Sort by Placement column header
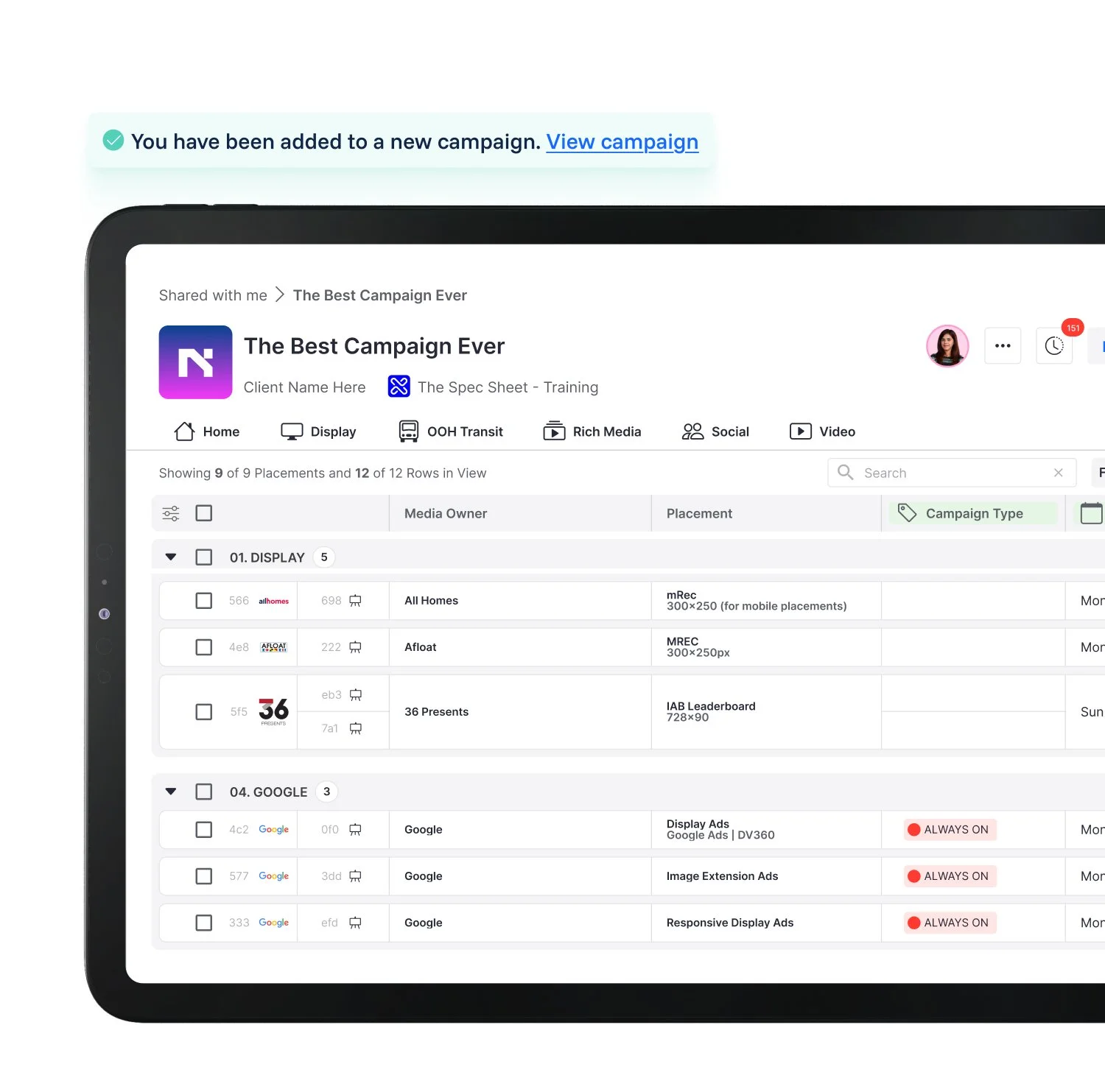This screenshot has width=1105, height=1092. [699, 513]
